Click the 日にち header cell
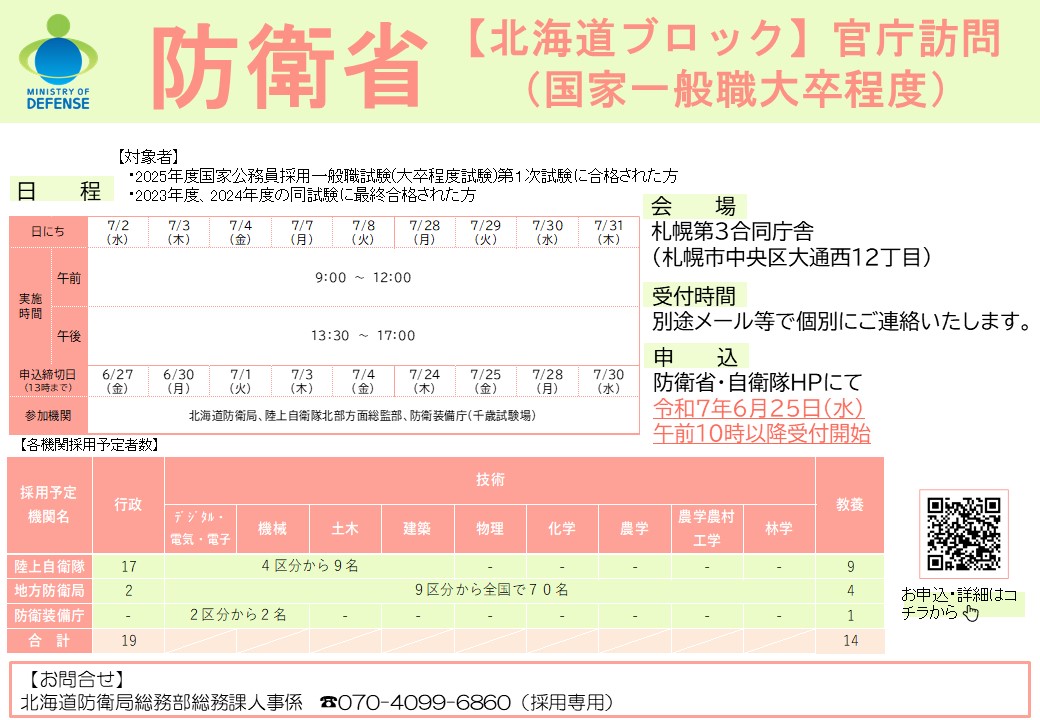Viewport: 1040px width, 720px height. point(48,232)
